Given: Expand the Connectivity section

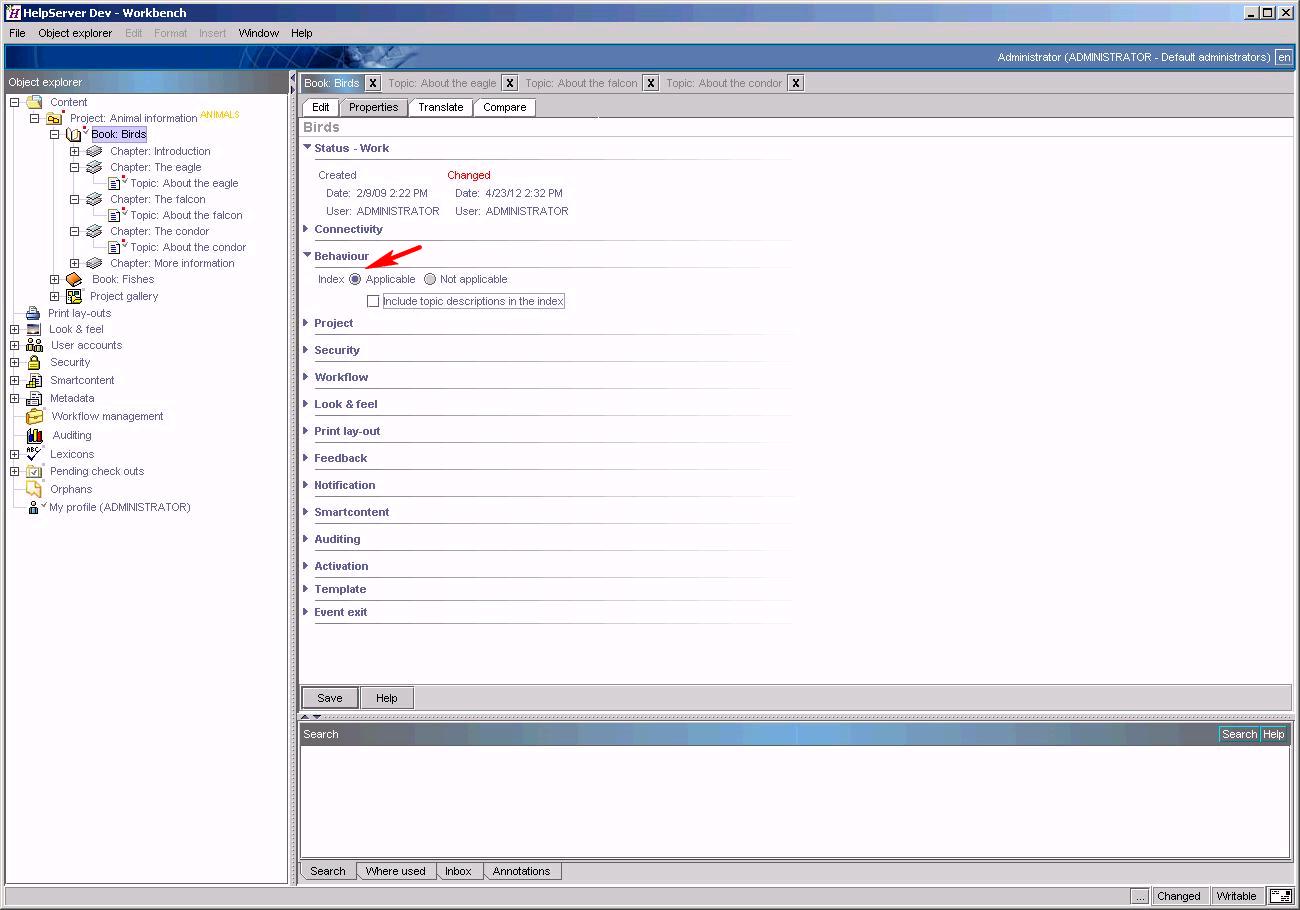Looking at the screenshot, I should [x=306, y=229].
